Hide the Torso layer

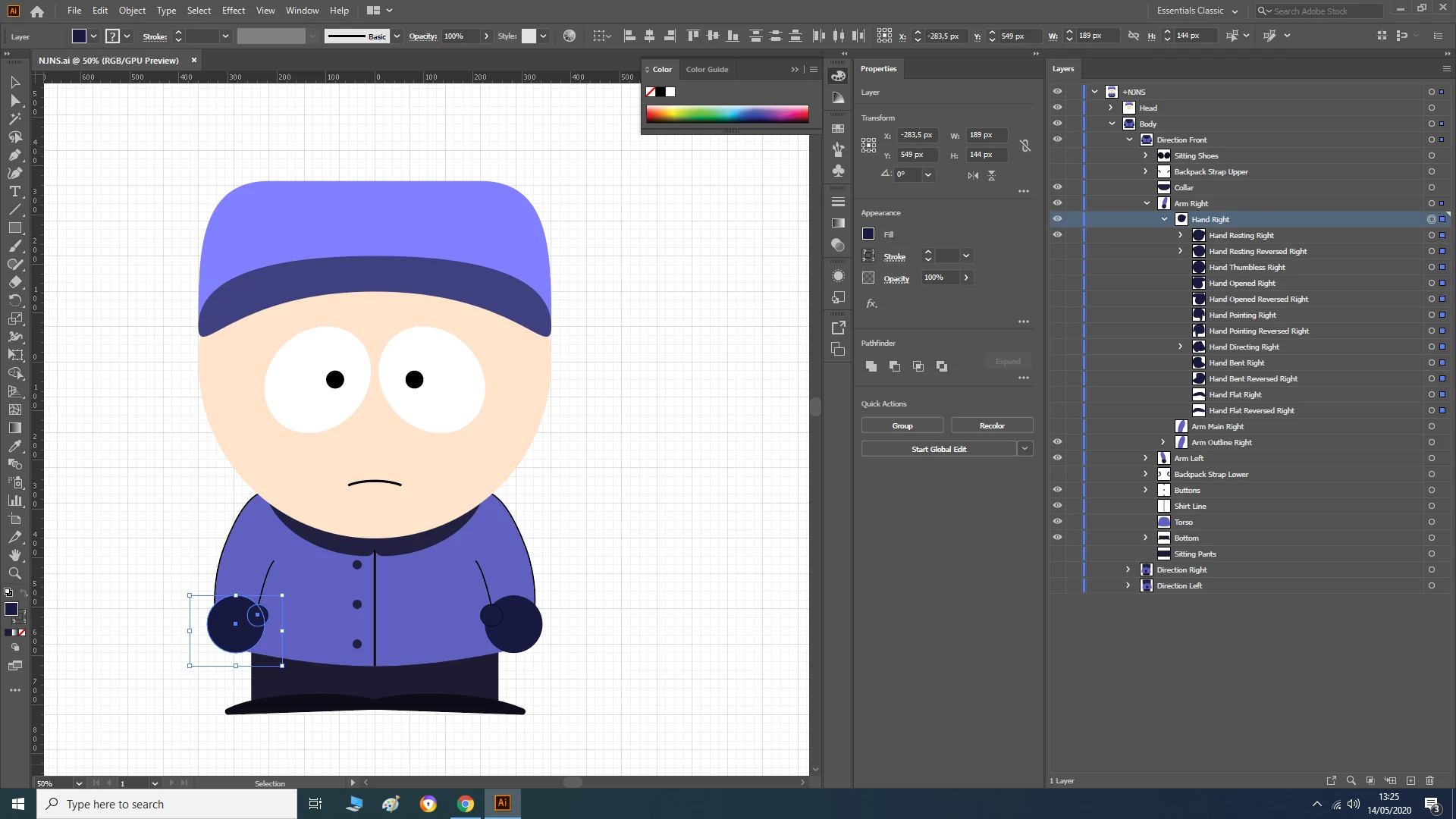tap(1057, 522)
